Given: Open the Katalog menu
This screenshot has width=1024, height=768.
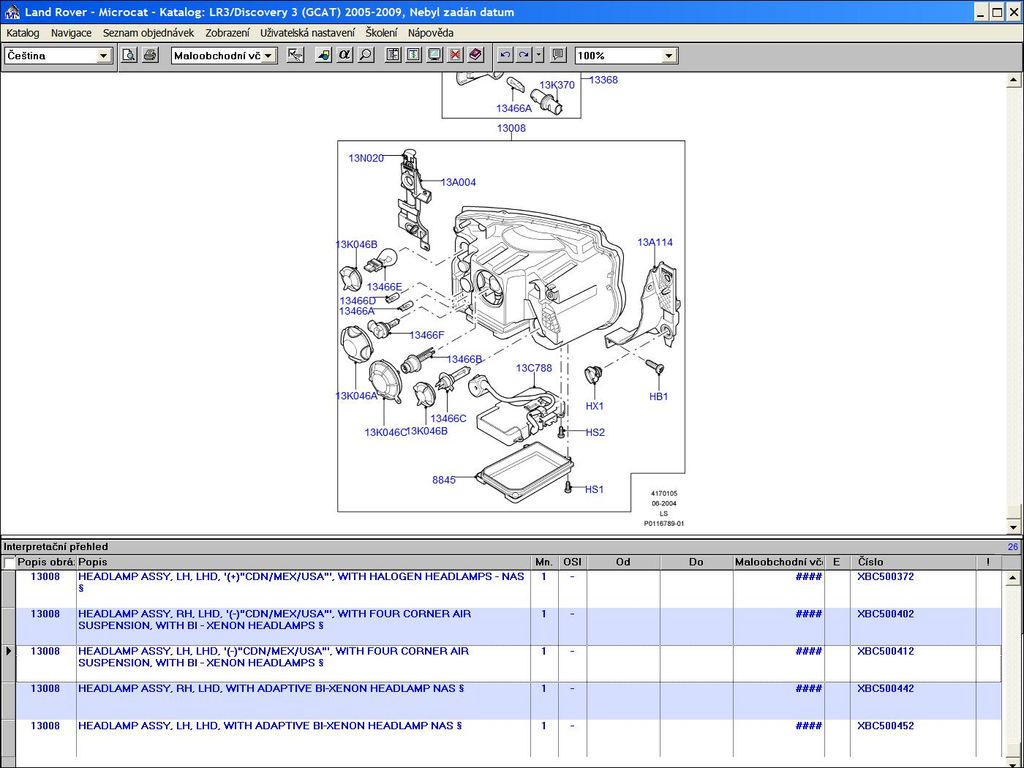Looking at the screenshot, I should [x=23, y=33].
